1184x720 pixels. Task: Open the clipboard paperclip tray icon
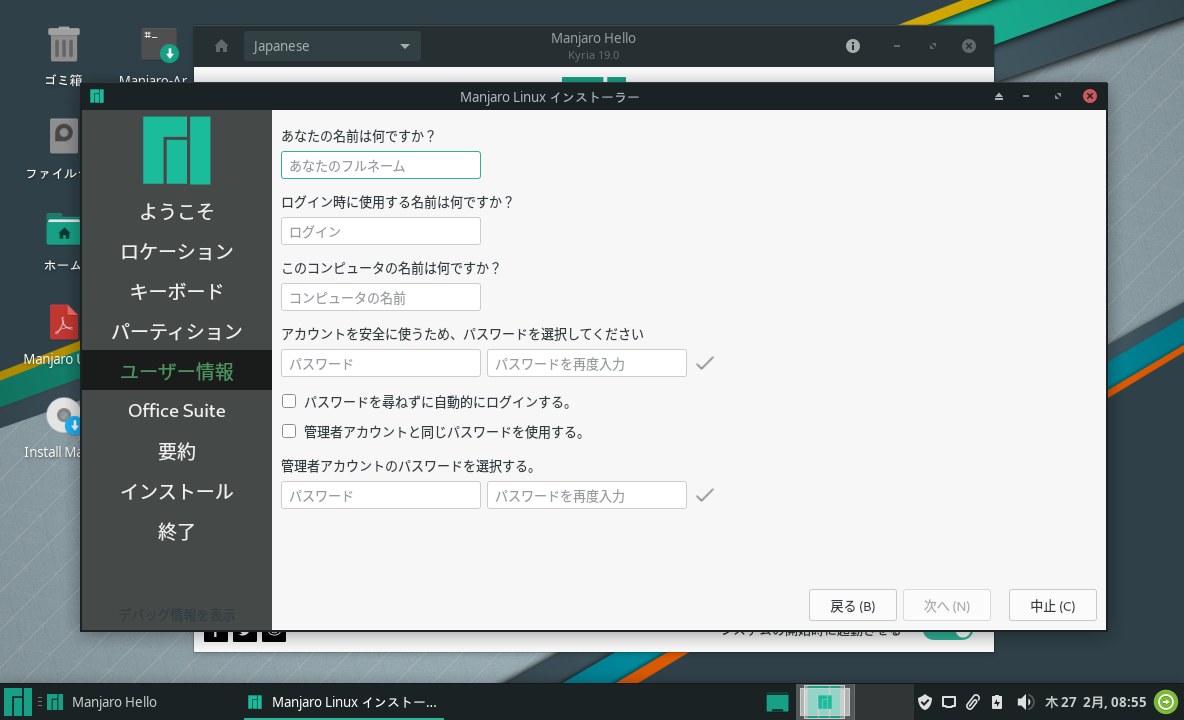(x=973, y=702)
